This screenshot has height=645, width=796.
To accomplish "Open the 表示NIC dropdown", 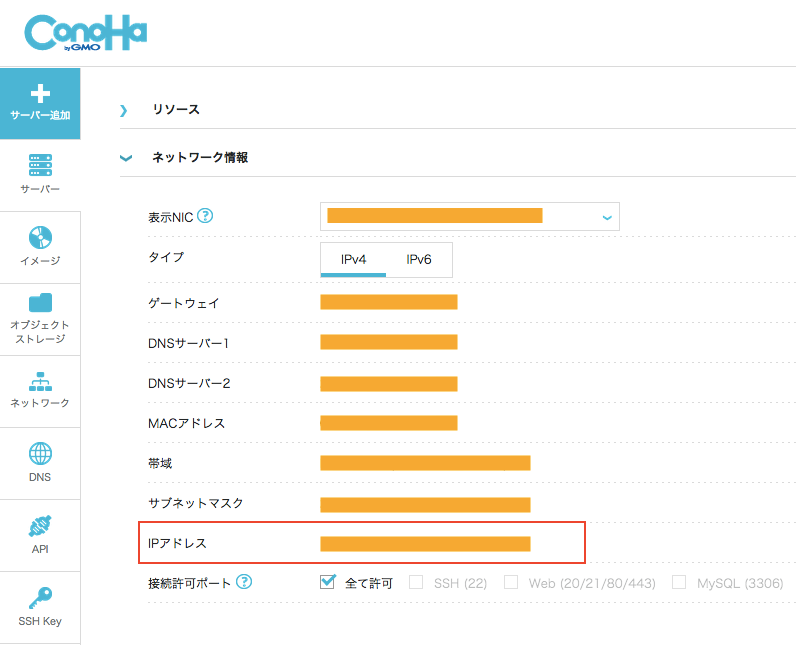I will click(x=470, y=217).
